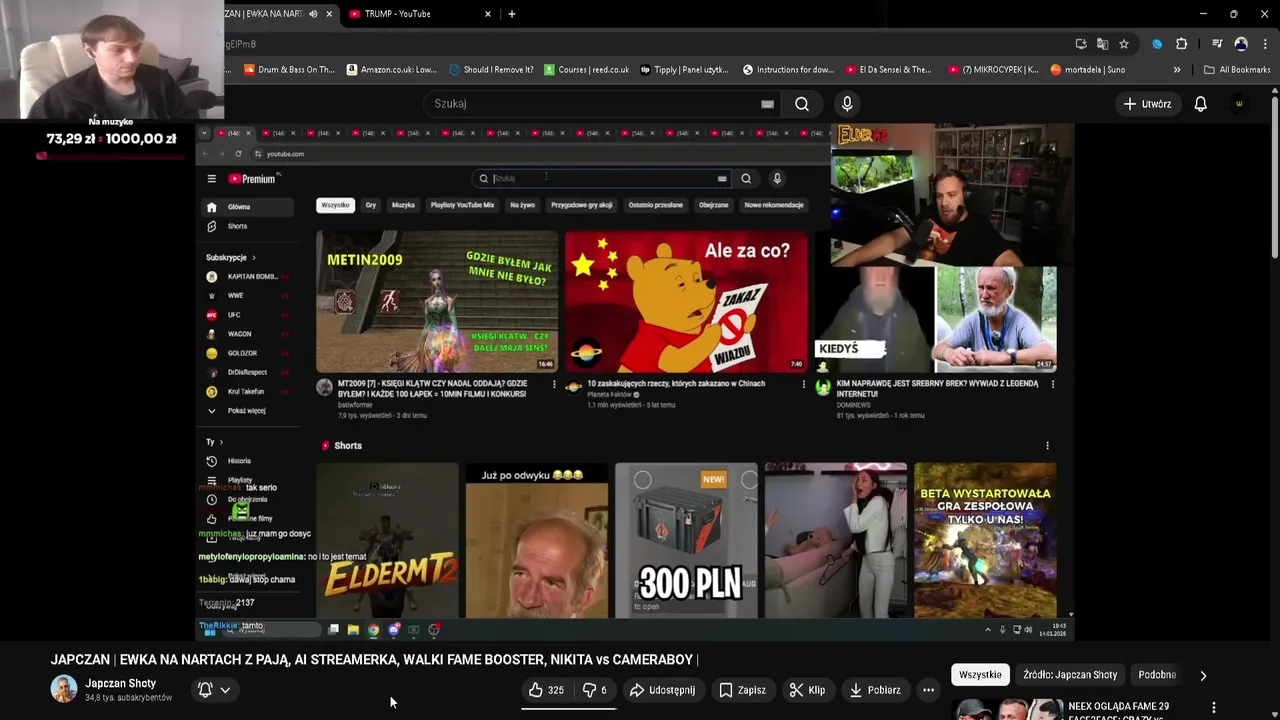Dislike the video showing 6

click(x=595, y=690)
